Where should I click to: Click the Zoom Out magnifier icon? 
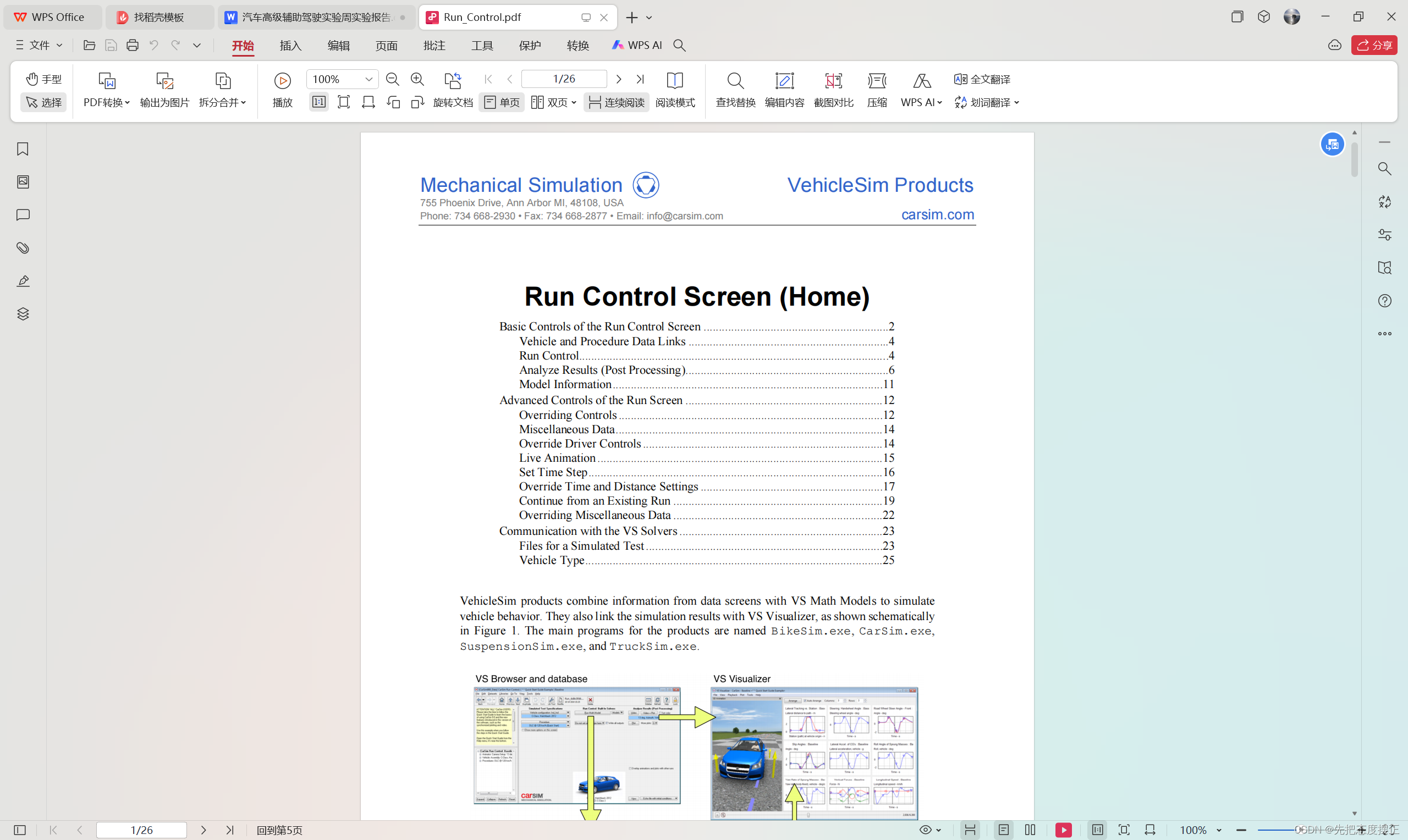(392, 79)
